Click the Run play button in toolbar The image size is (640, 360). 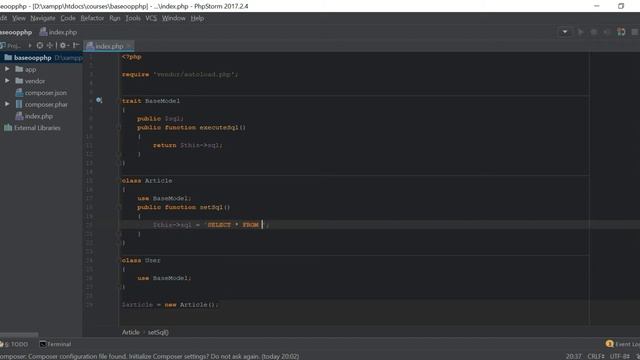[580, 32]
